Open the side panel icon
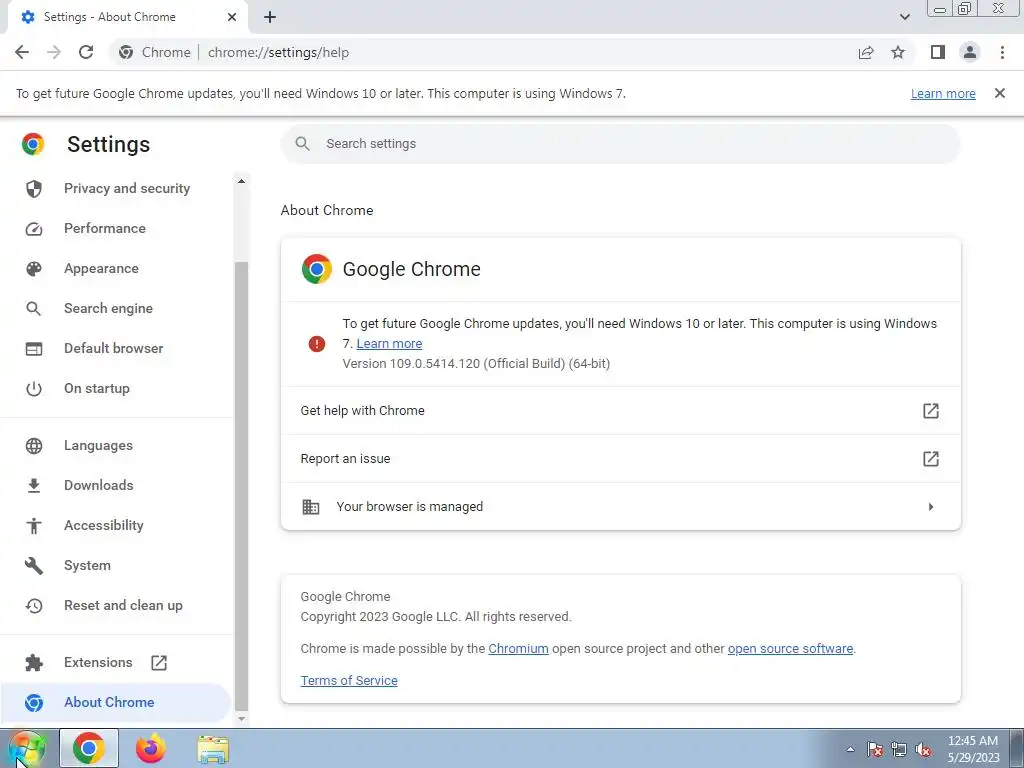The image size is (1024, 768). pyautogui.click(x=938, y=52)
